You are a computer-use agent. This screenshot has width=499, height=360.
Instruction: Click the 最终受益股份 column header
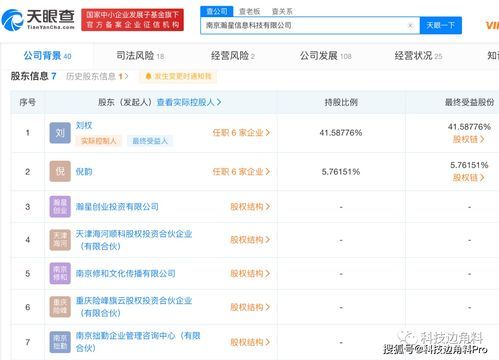[469, 102]
